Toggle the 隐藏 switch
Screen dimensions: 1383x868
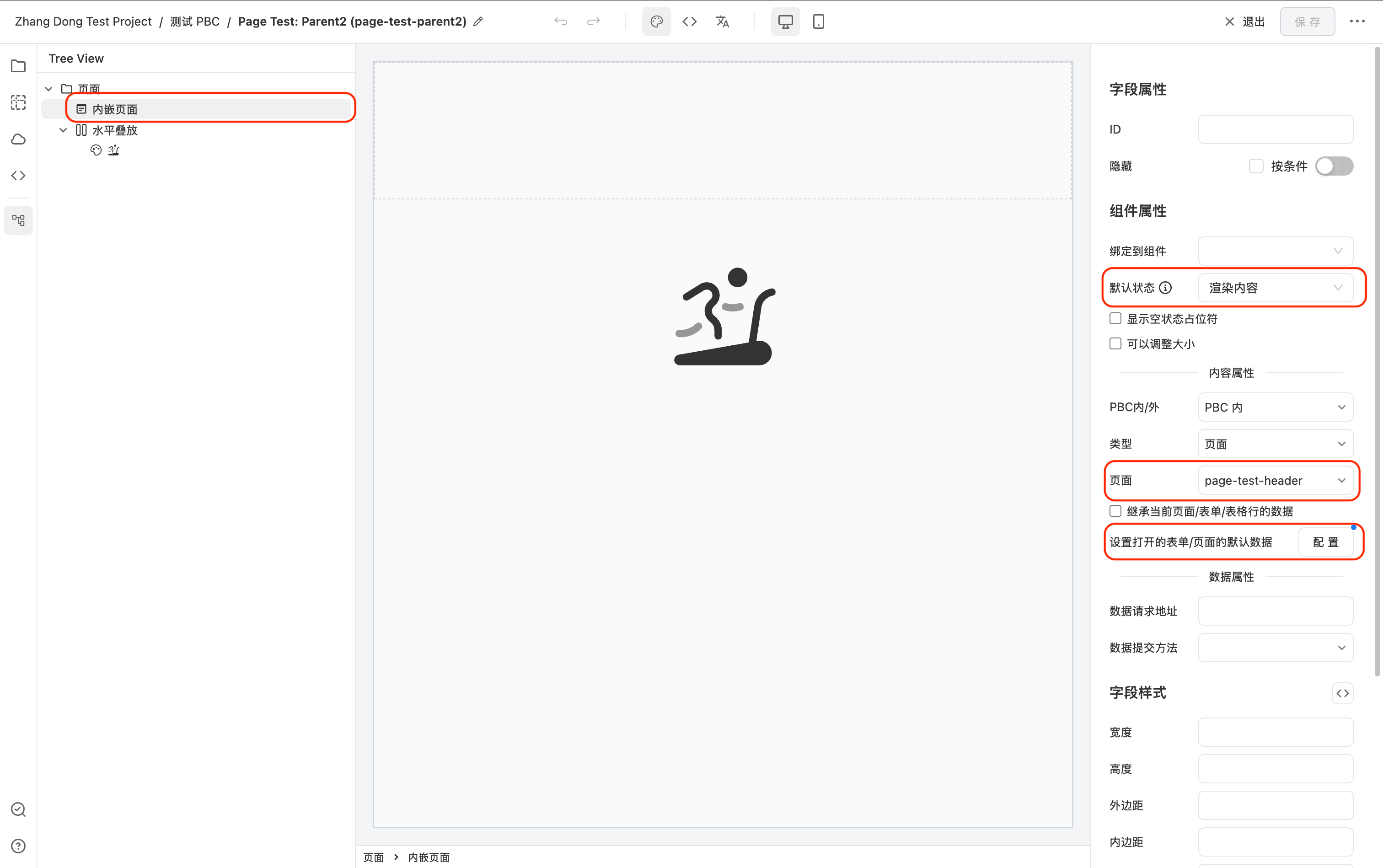coord(1334,166)
